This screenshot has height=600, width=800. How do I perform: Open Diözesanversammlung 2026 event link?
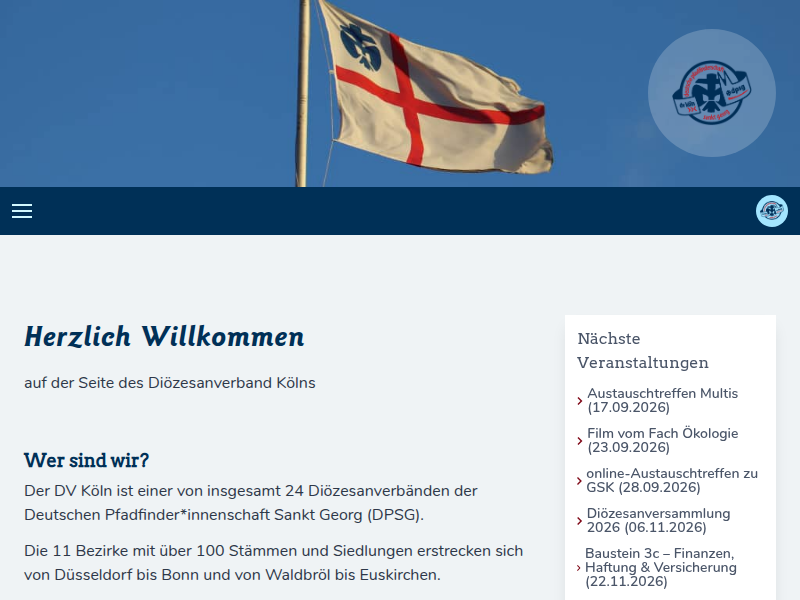tap(658, 520)
